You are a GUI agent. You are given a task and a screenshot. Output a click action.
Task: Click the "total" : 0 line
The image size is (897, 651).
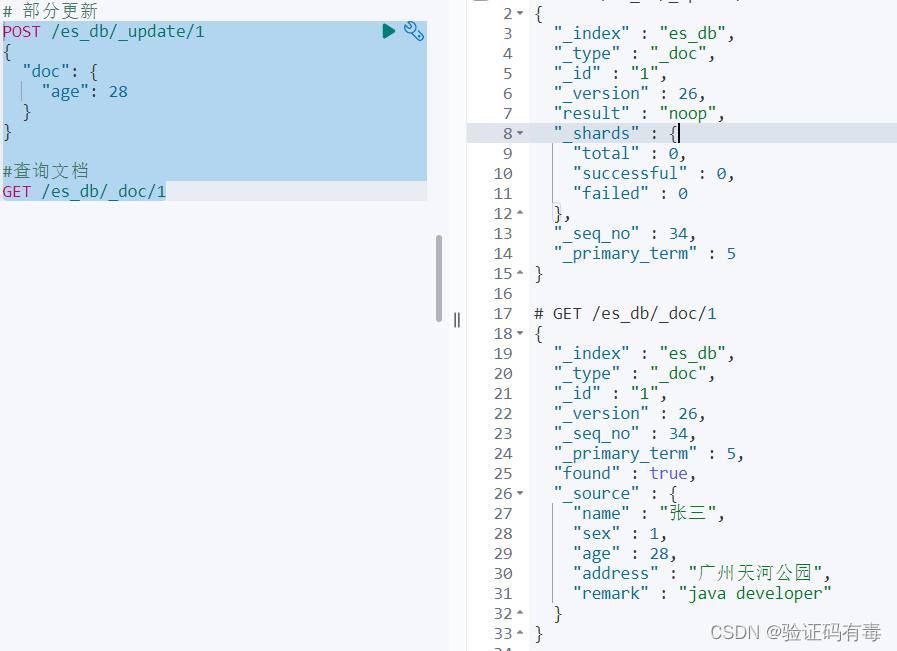coord(629,153)
